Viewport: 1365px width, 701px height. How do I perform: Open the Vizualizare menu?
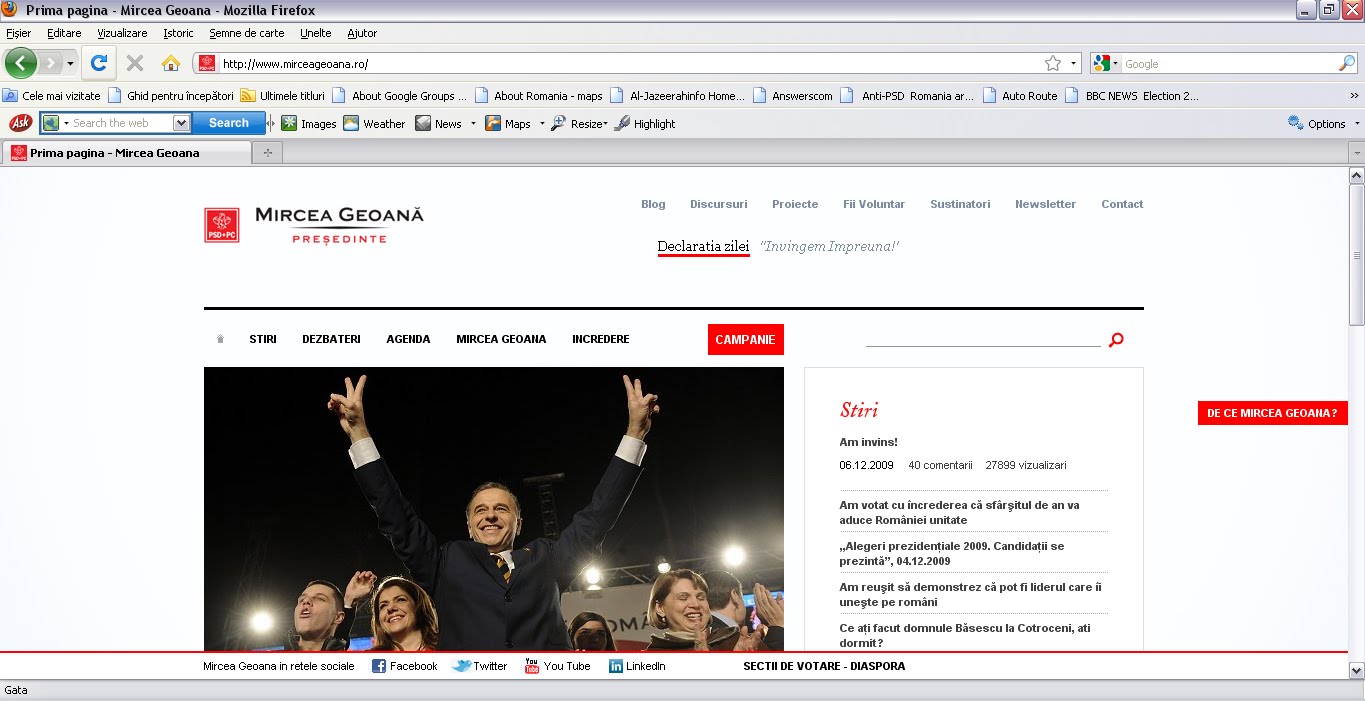click(122, 33)
